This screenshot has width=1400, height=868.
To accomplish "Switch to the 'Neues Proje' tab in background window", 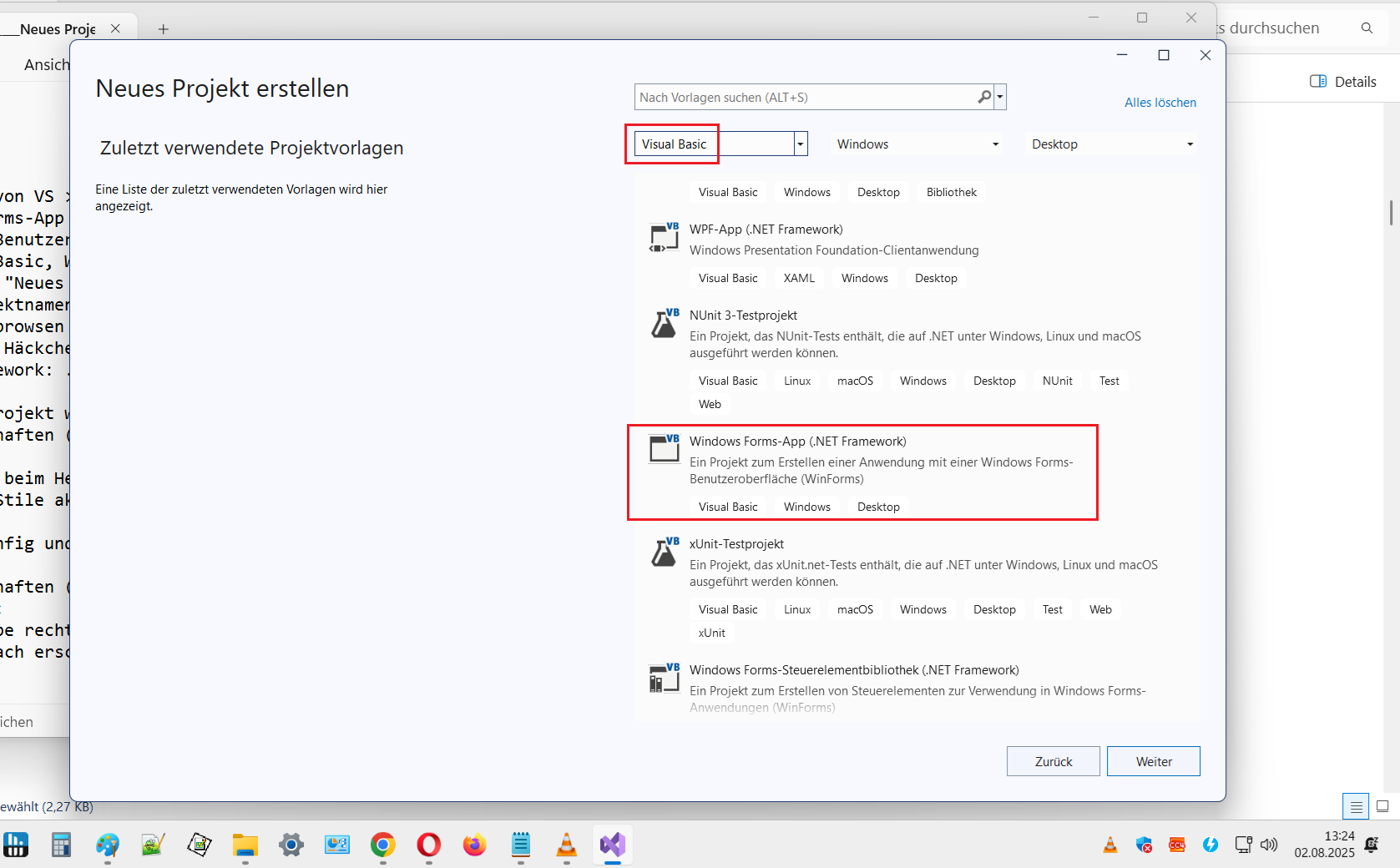I will click(x=57, y=29).
